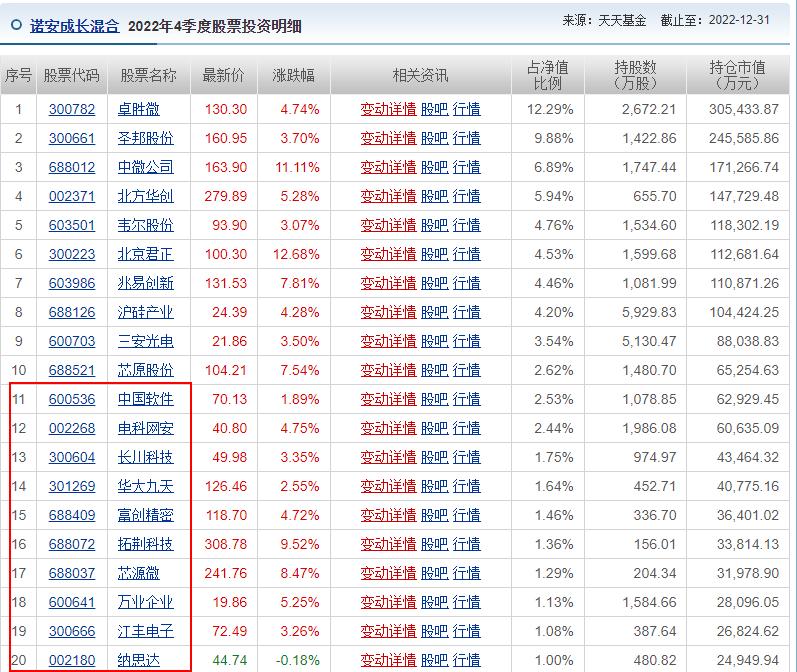Viewport: 797px width, 672px height.
Task: Open 行情 link in 卓胜微 row
Action: (x=467, y=109)
